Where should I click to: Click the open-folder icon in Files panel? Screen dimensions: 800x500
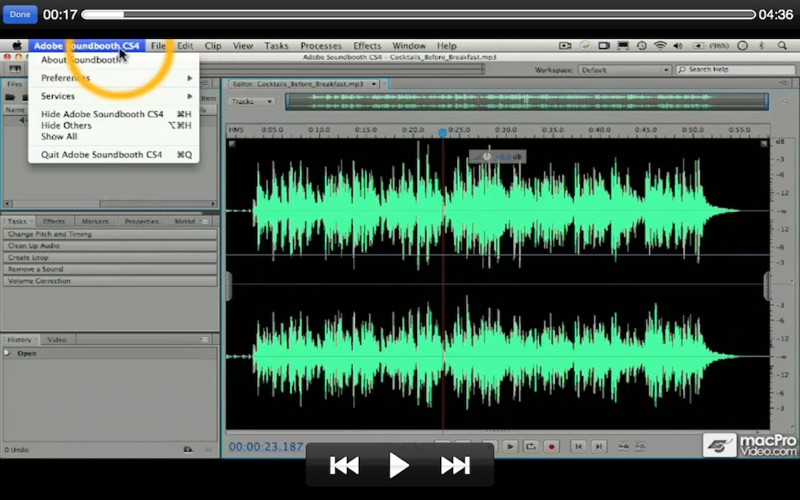tap(10, 97)
